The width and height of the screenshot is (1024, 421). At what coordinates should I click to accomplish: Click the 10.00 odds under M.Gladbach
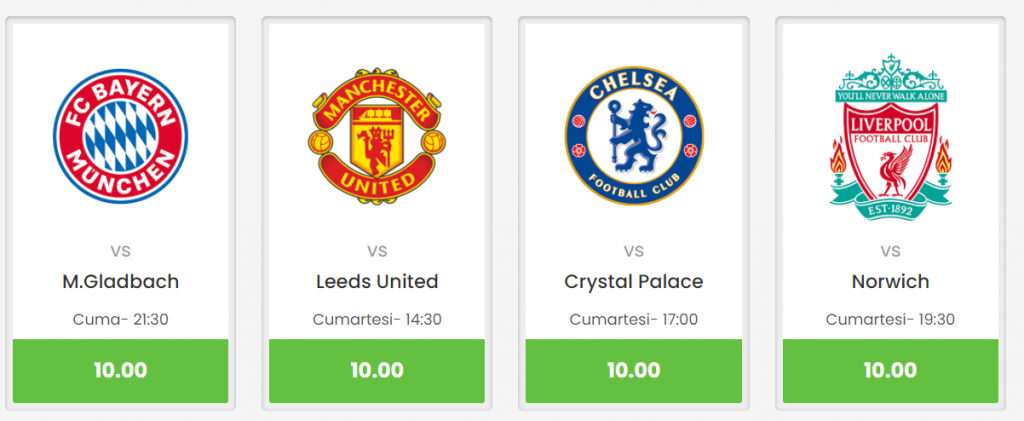point(120,371)
